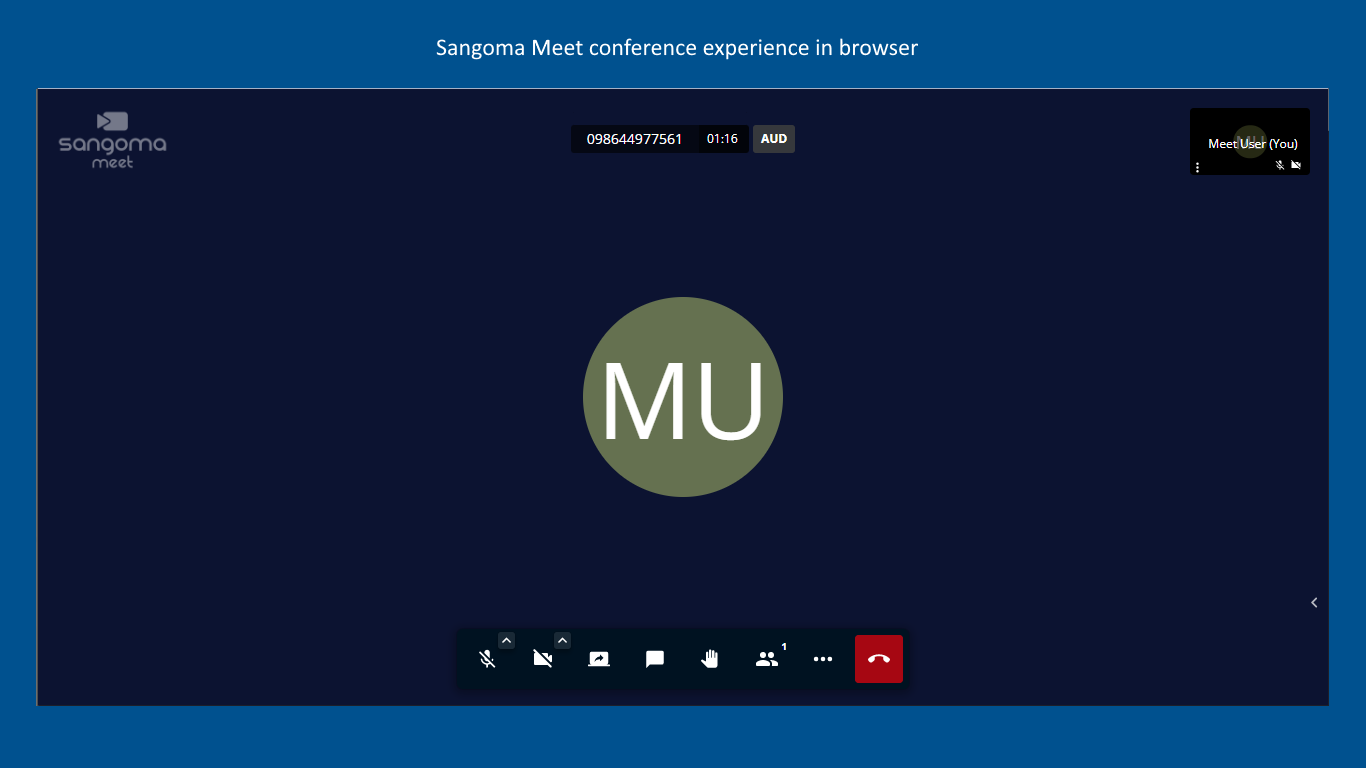Hang up the call
Image resolution: width=1366 pixels, height=768 pixels.
879,659
